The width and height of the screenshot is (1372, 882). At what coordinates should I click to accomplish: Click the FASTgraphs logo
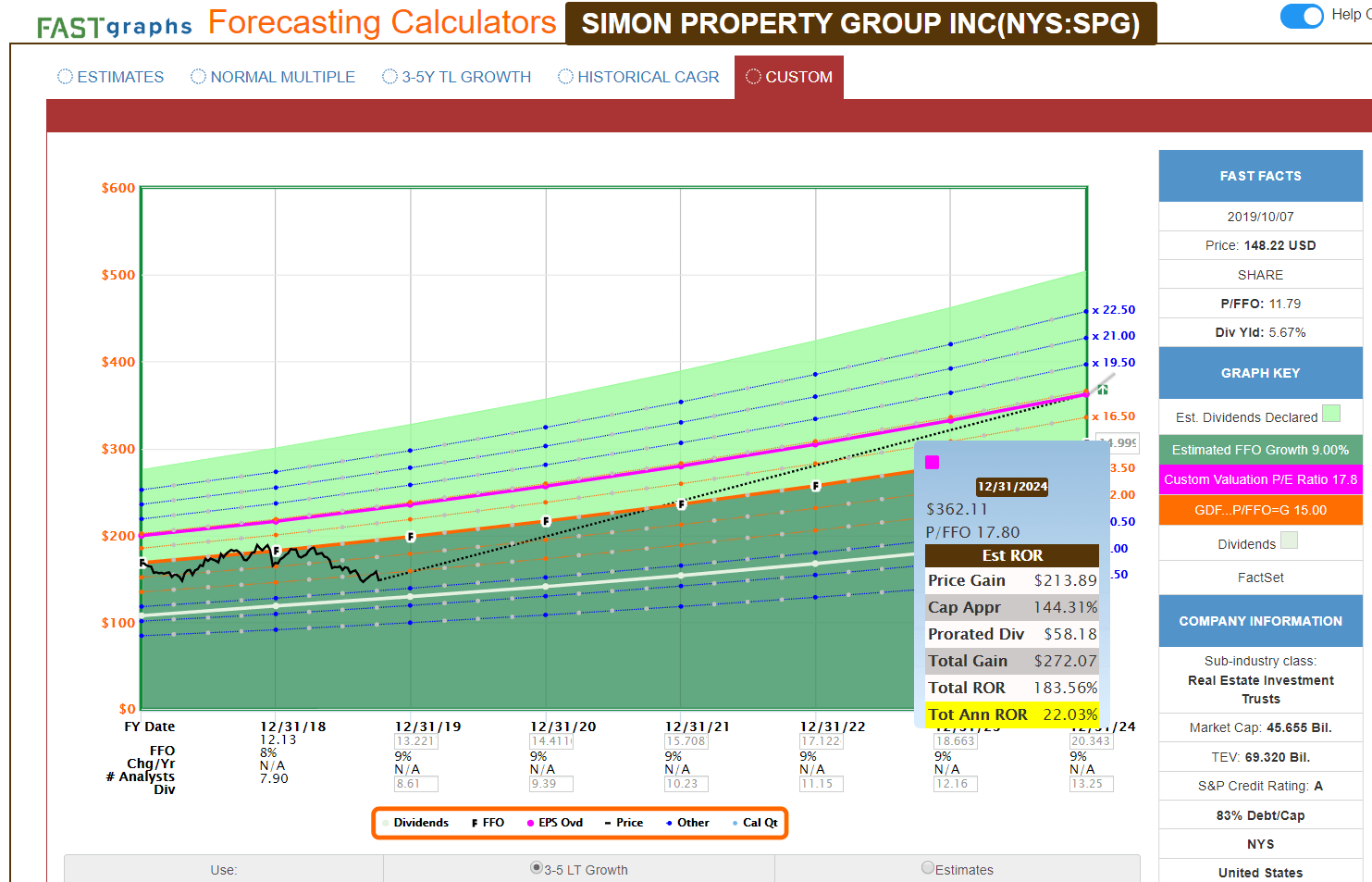[x=115, y=27]
